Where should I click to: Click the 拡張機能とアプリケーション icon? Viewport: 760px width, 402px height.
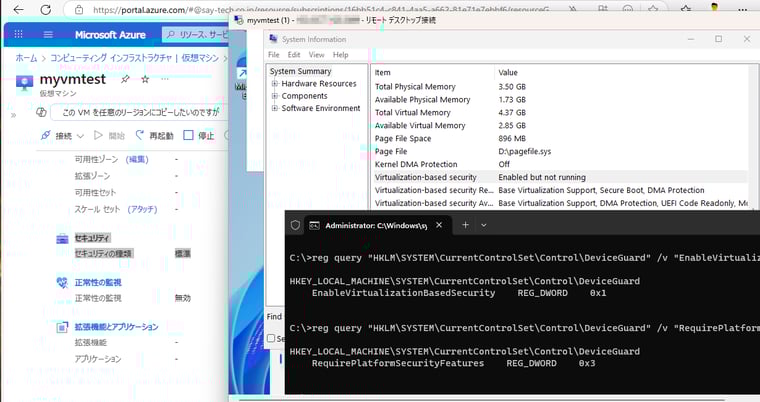point(63,328)
